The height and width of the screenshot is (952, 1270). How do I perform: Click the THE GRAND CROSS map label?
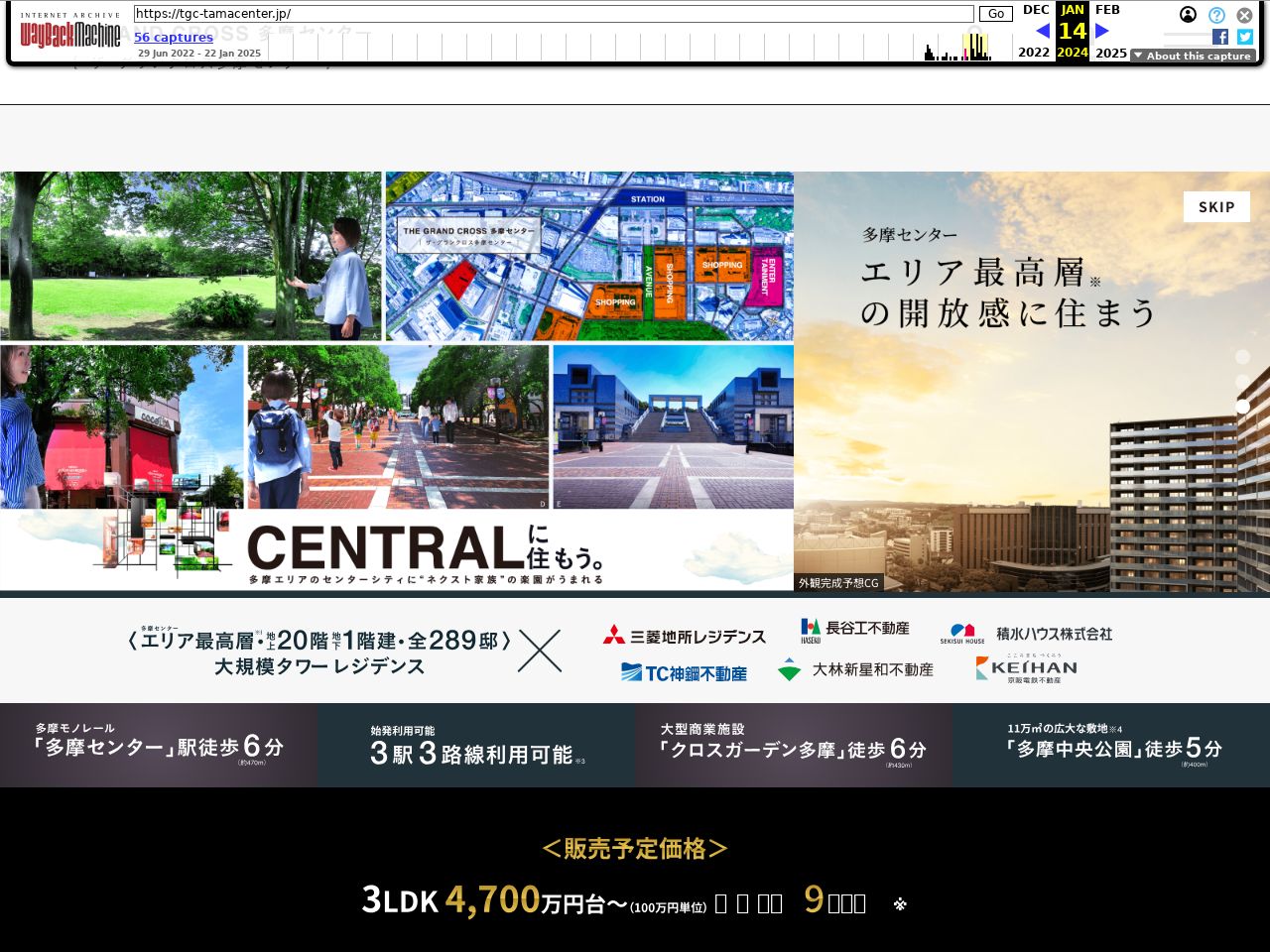pyautogui.click(x=468, y=235)
